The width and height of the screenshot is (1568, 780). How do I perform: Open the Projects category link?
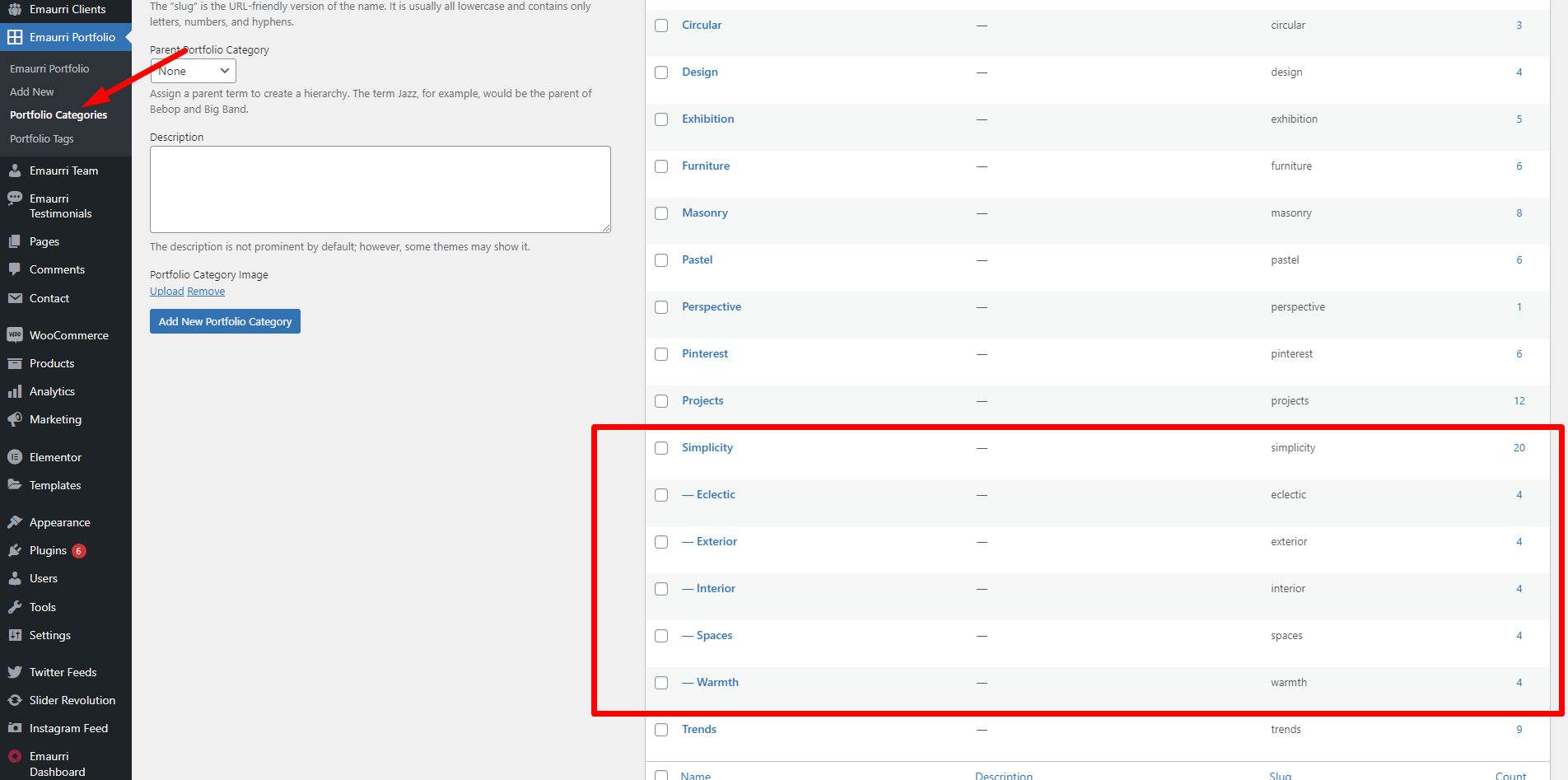pos(702,400)
